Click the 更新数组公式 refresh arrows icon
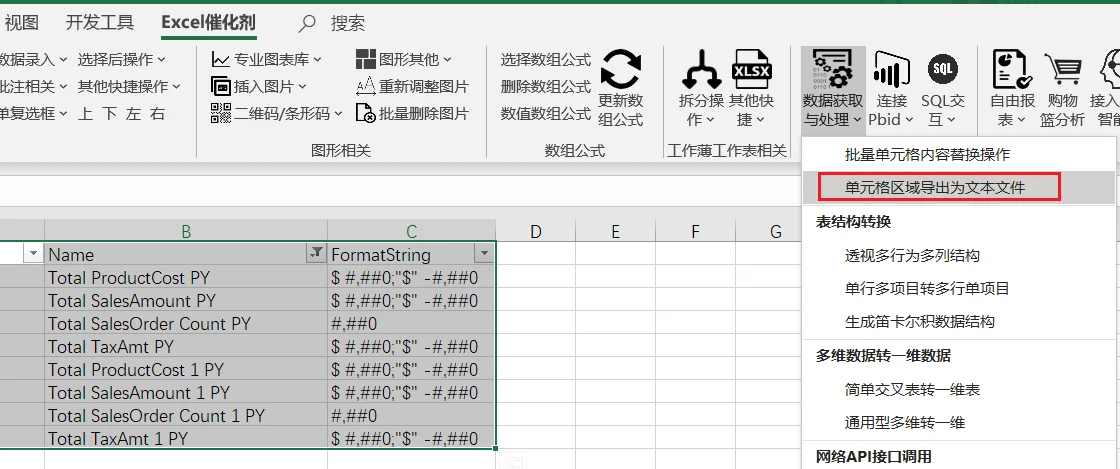Screen dimensions: 1120x469 pyautogui.click(x=621, y=69)
